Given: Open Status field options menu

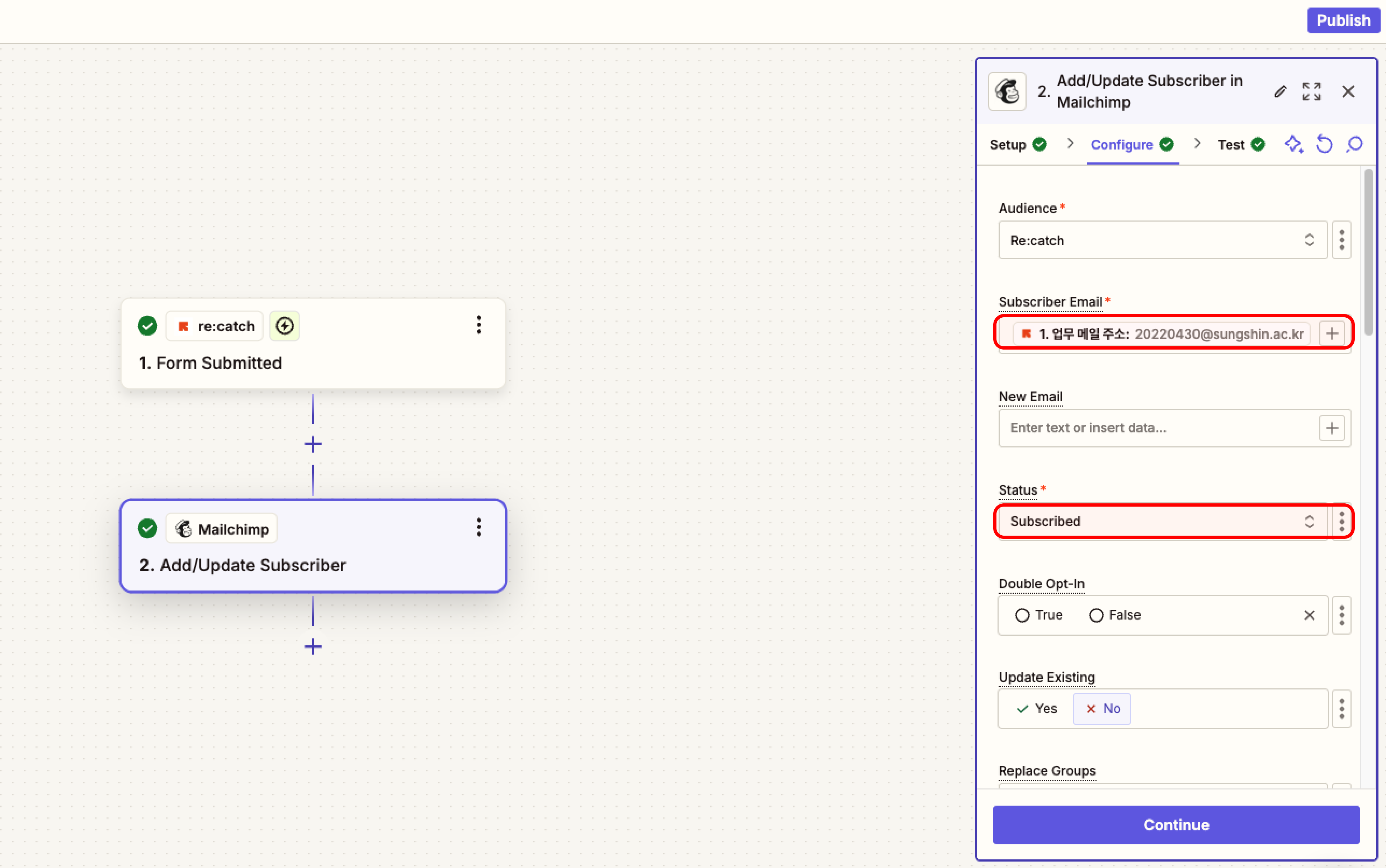Looking at the screenshot, I should 1341,521.
